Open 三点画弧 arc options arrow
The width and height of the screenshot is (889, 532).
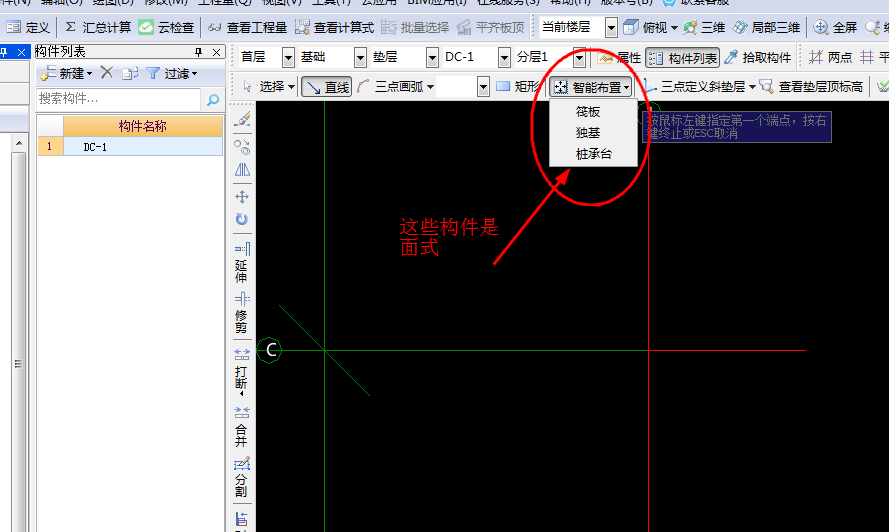[x=431, y=87]
